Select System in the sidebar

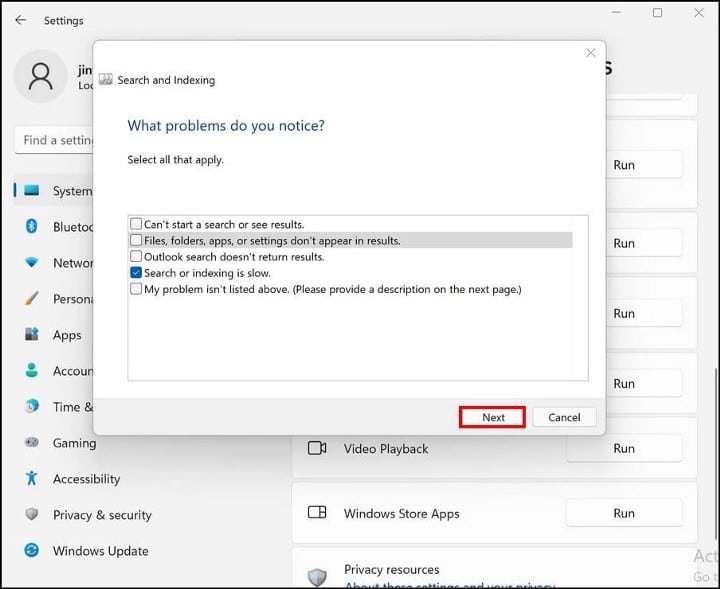tap(54, 191)
